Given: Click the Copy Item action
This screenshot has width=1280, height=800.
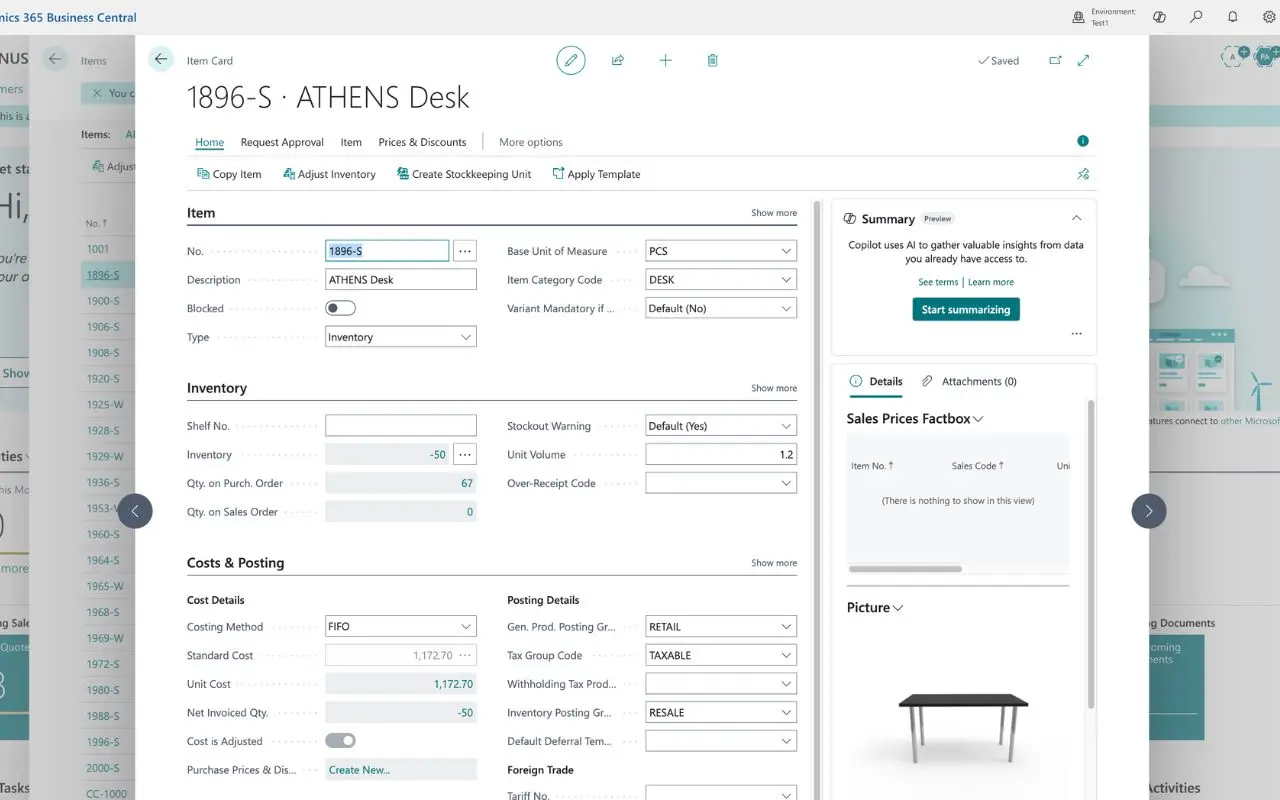Looking at the screenshot, I should [x=229, y=174].
